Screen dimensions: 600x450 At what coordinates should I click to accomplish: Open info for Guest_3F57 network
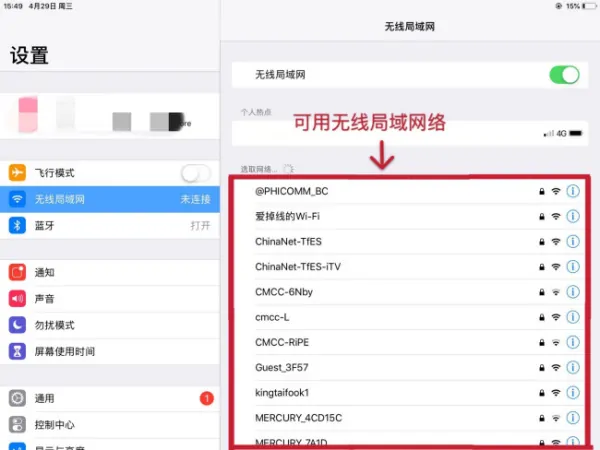[x=572, y=367]
